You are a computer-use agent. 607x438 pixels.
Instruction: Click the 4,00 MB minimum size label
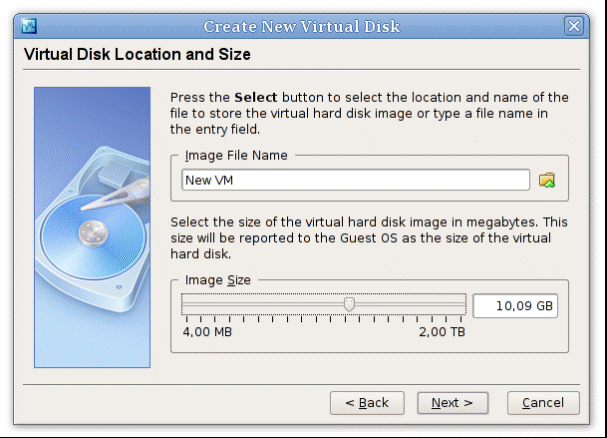point(207,332)
